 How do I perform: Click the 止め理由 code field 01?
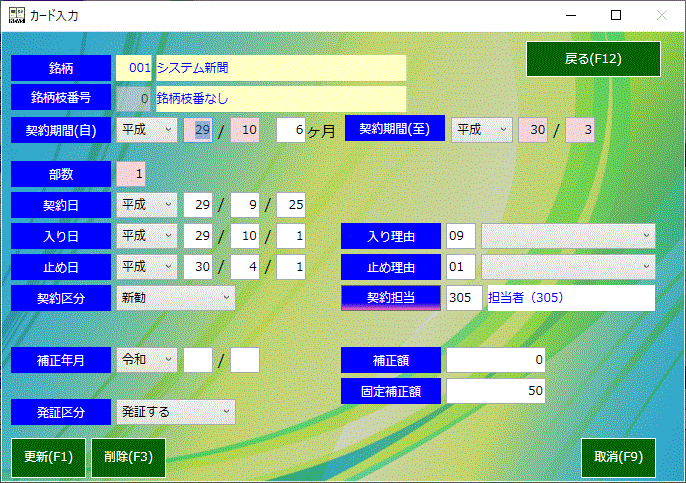point(461,267)
